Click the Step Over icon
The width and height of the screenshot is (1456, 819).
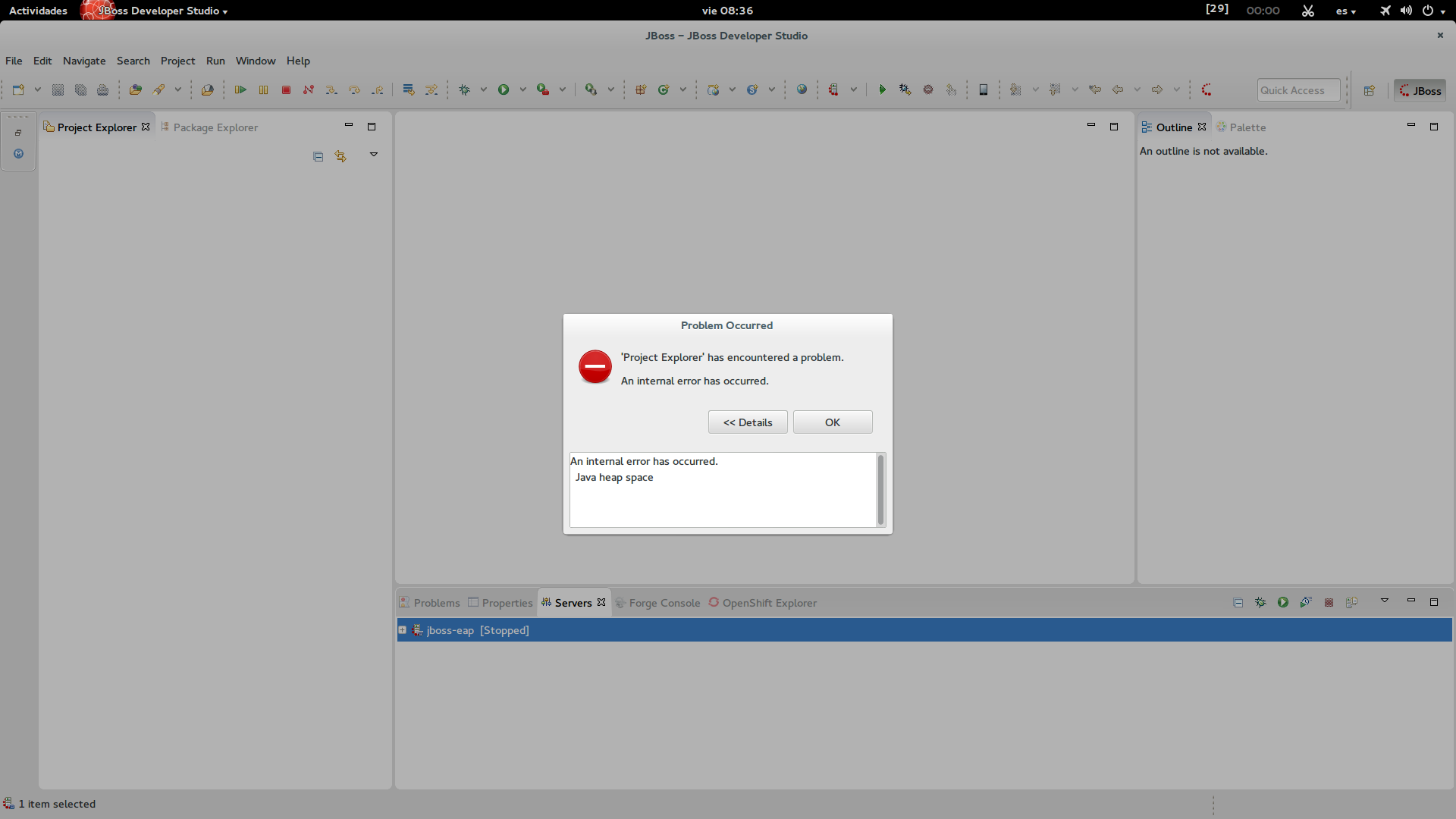[x=354, y=89]
